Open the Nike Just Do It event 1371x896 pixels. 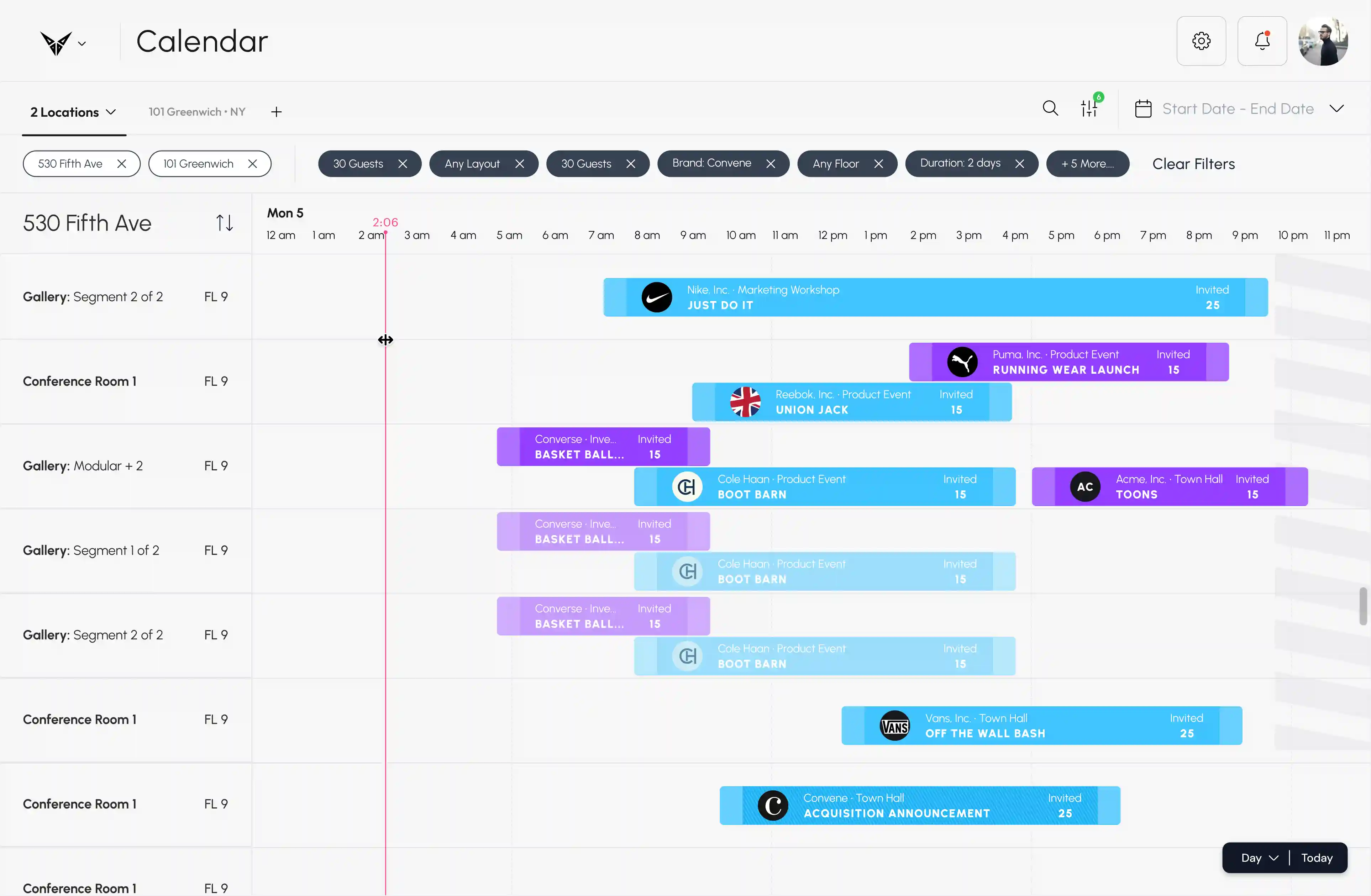935,297
